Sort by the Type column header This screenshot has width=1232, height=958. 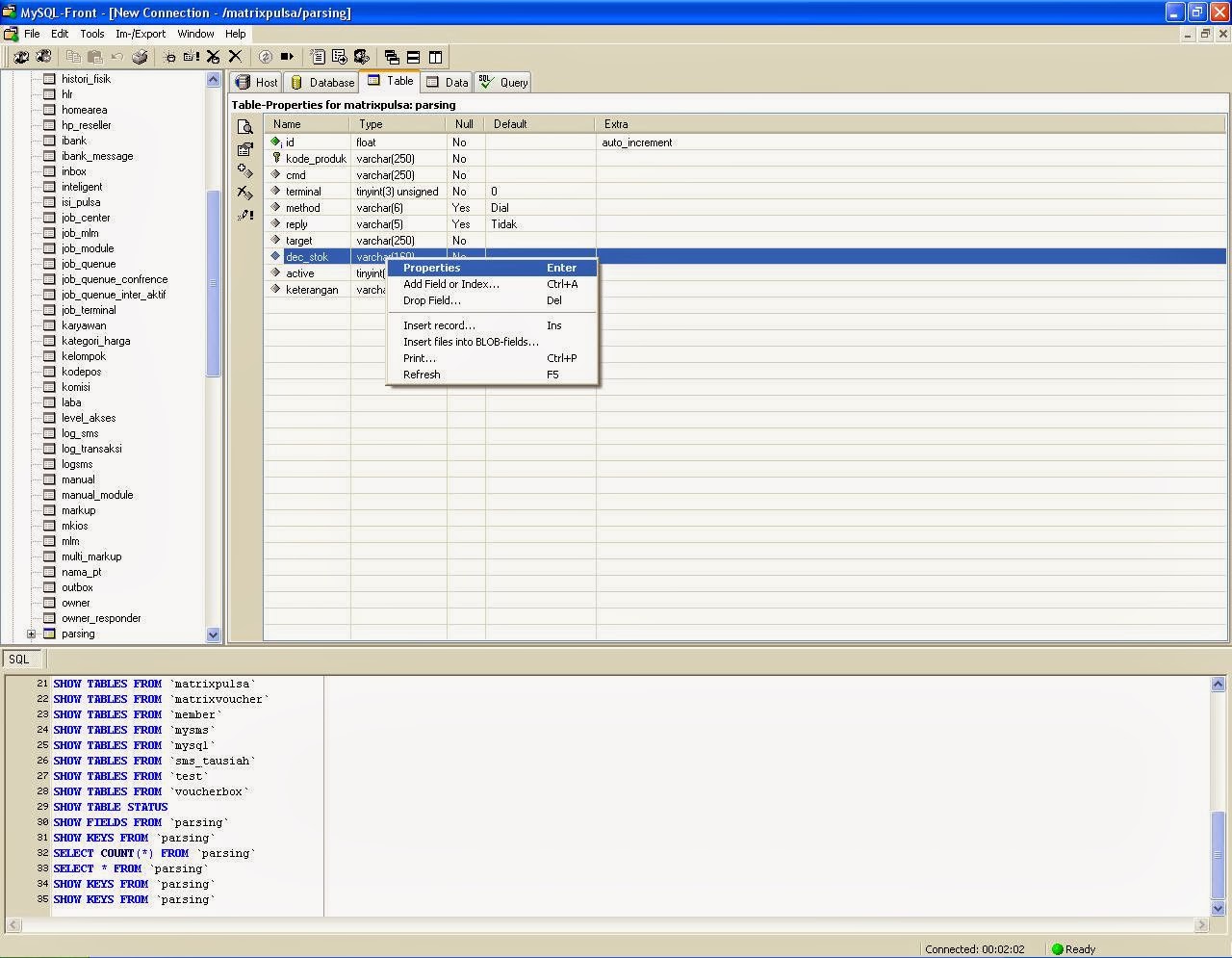click(x=398, y=124)
